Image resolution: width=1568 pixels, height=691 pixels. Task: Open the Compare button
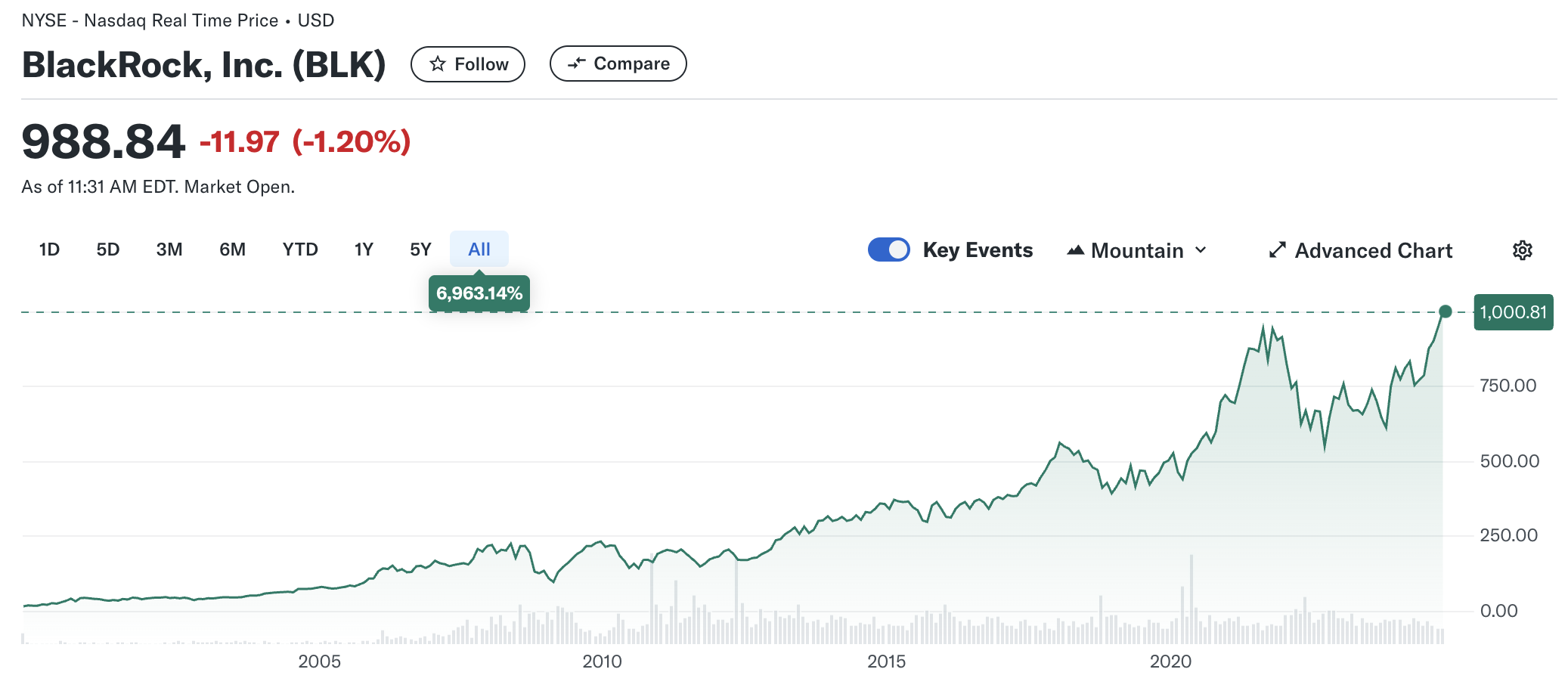pyautogui.click(x=618, y=64)
